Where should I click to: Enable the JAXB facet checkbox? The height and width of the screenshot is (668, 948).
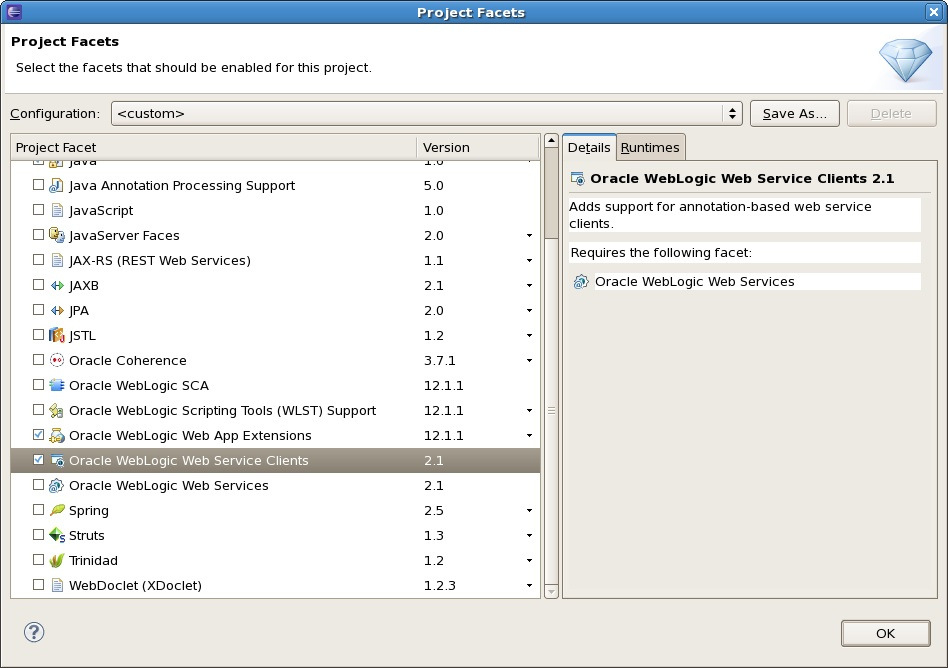[x=38, y=284]
